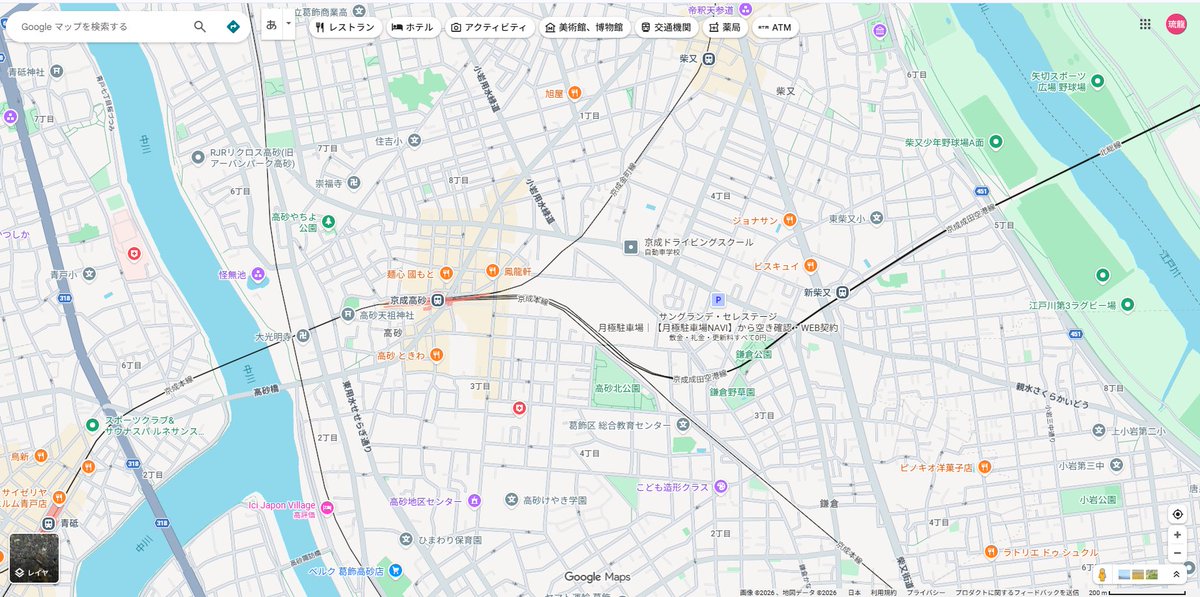The width and height of the screenshot is (1200, 597).
Task: Open the Google apps grid
Action: (x=1145, y=24)
